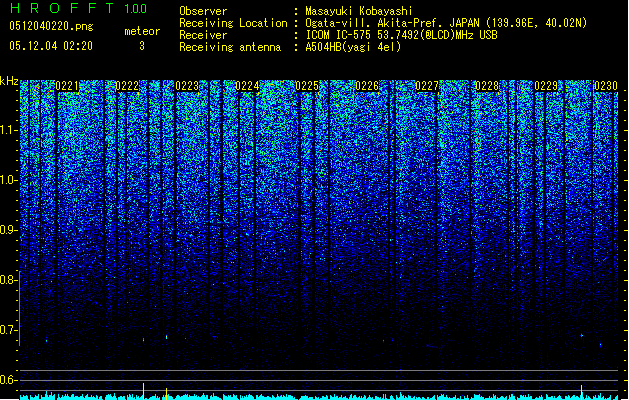Click the Receiver label
This screenshot has width=629, height=400.
(x=203, y=35)
